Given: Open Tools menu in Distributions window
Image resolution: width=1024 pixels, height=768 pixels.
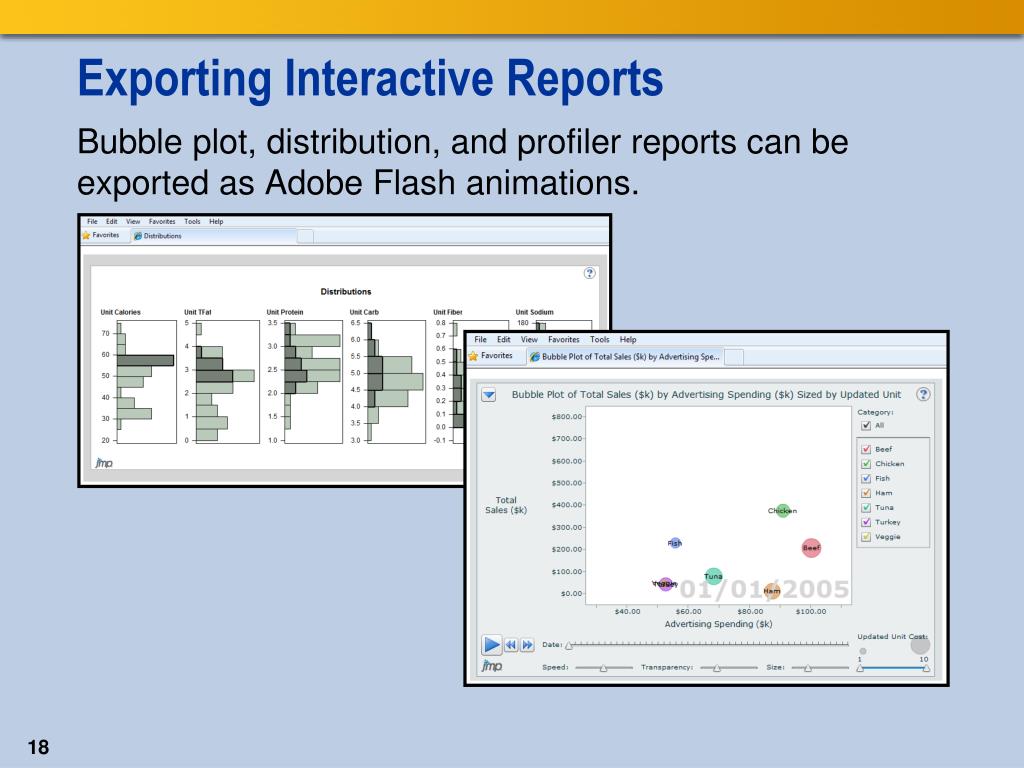Looking at the screenshot, I should (192, 221).
